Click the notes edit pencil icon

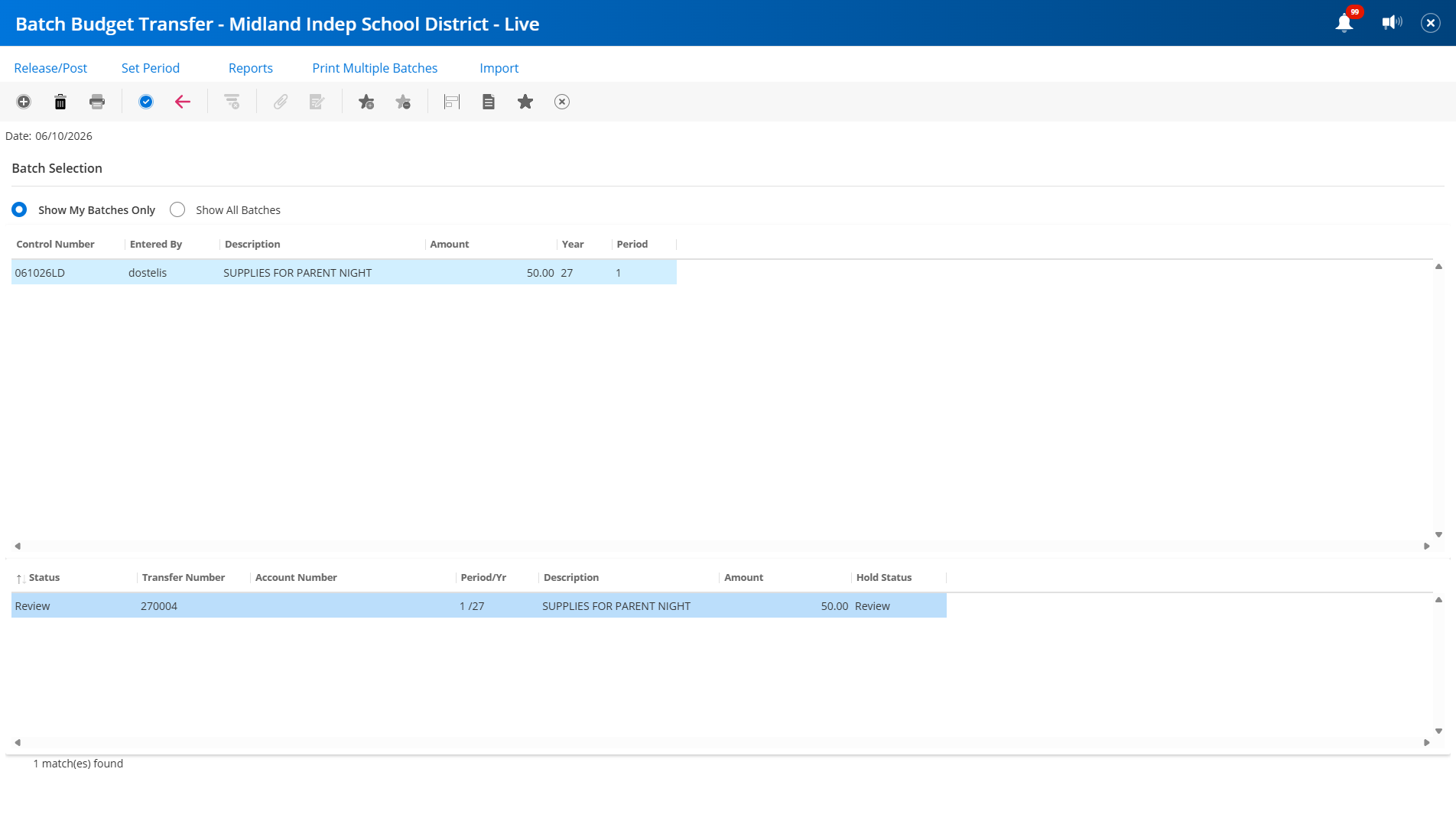click(x=317, y=102)
